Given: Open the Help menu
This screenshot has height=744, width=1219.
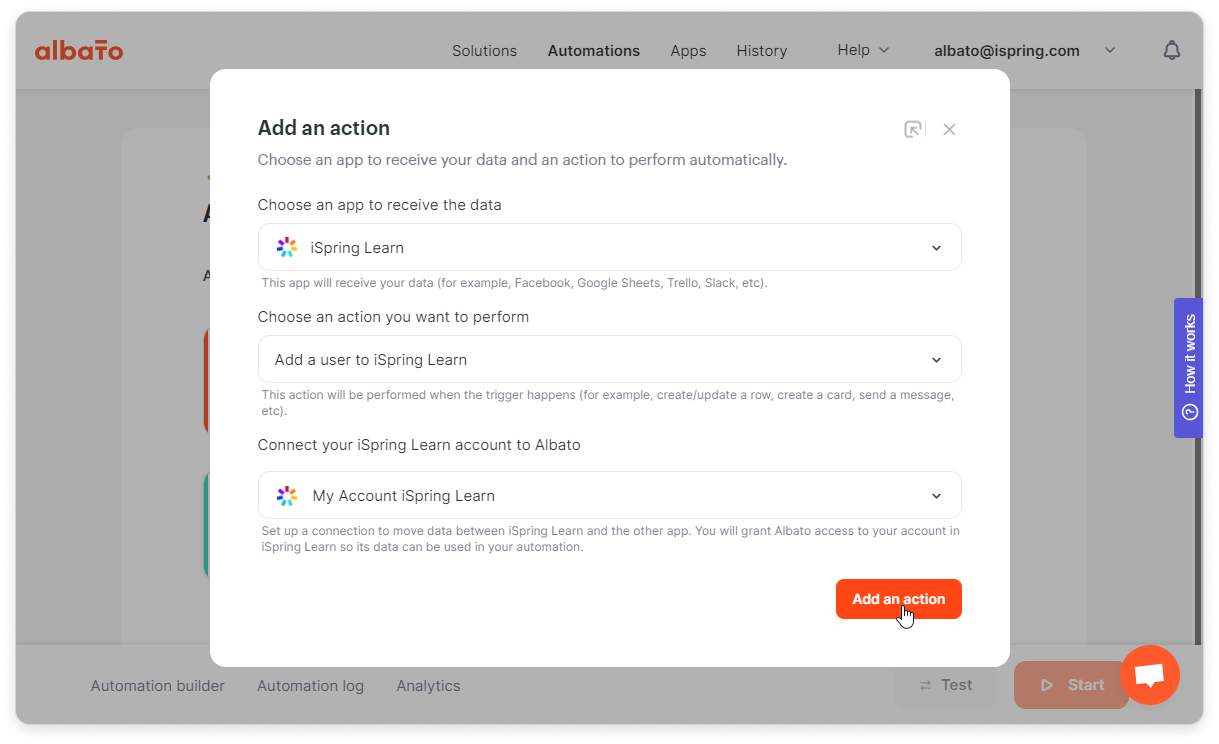Looking at the screenshot, I should click(863, 50).
